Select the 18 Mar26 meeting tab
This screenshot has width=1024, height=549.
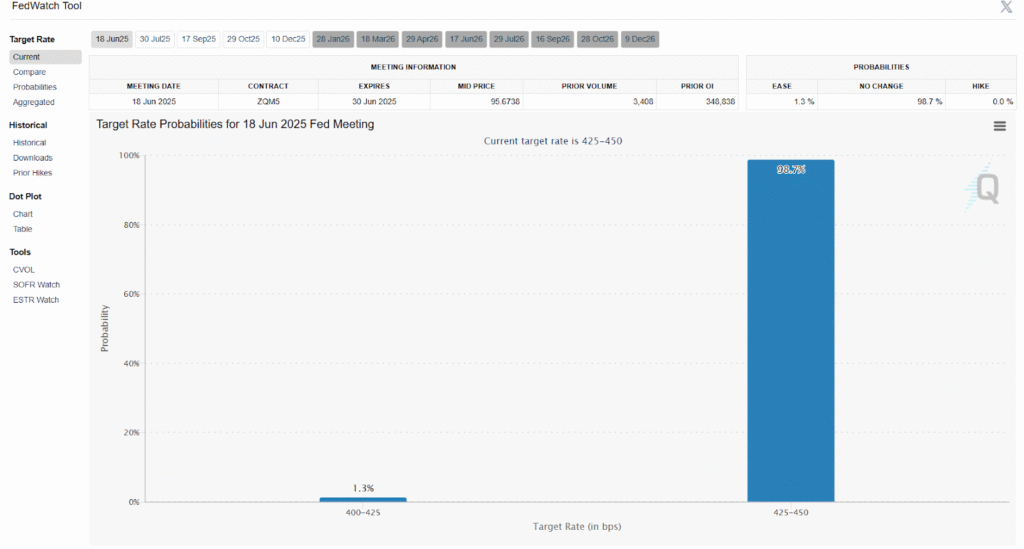point(377,39)
